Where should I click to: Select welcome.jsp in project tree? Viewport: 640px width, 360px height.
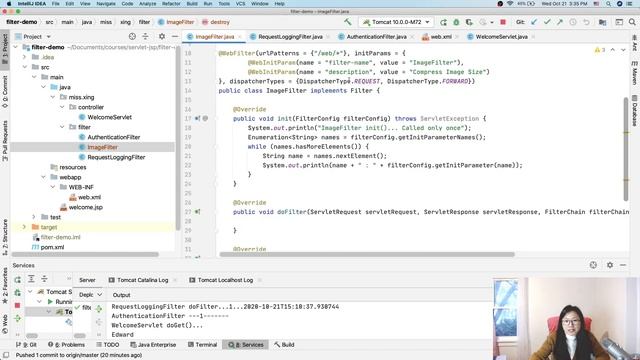[x=86, y=207]
